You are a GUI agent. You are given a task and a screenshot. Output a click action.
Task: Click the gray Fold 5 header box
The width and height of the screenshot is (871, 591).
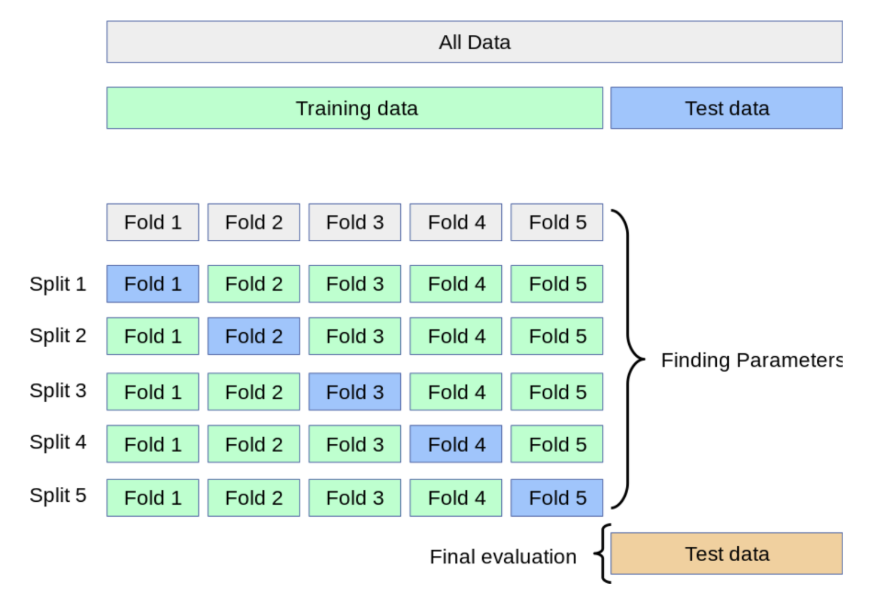[557, 222]
